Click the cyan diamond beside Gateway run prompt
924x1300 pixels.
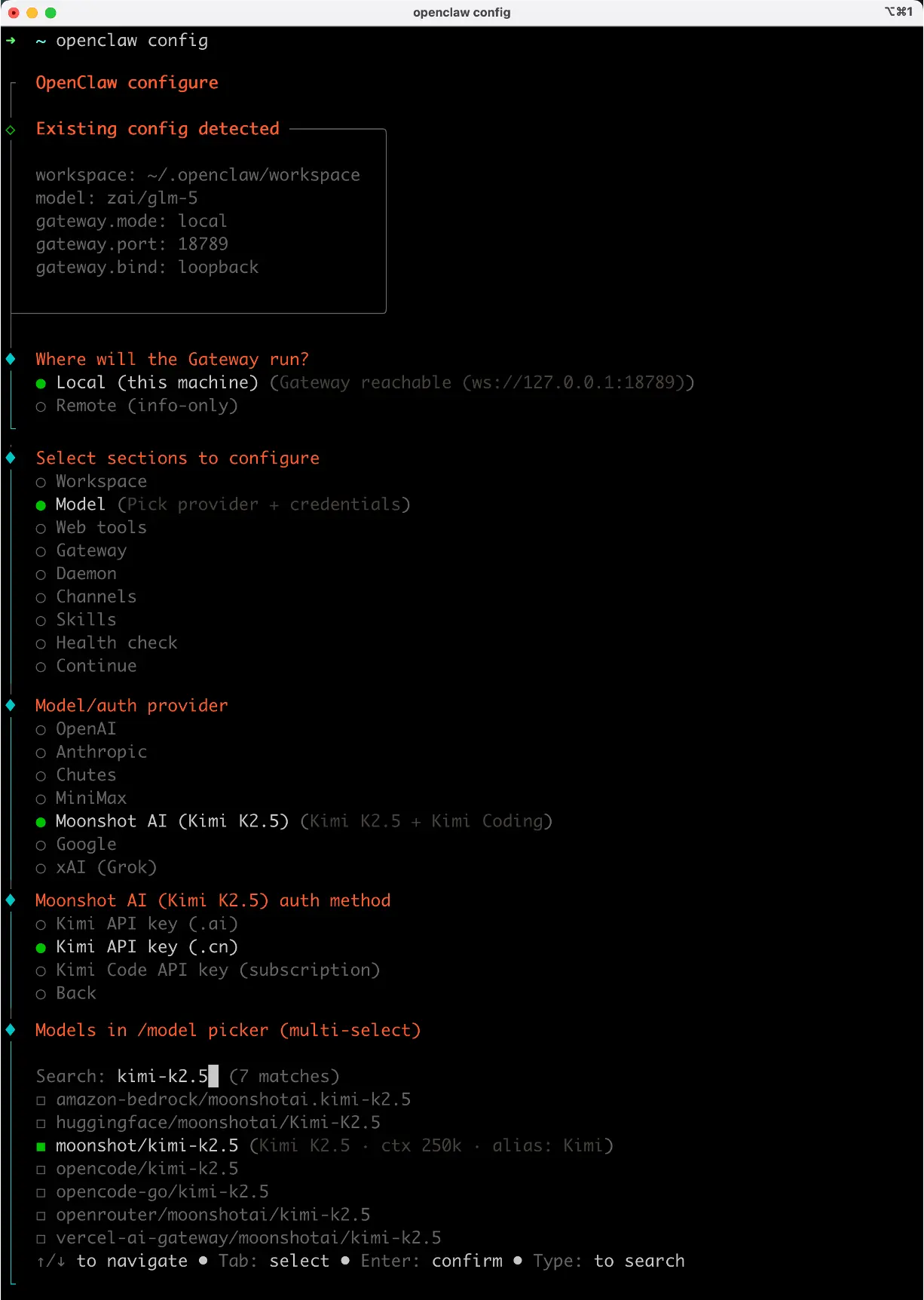[11, 359]
